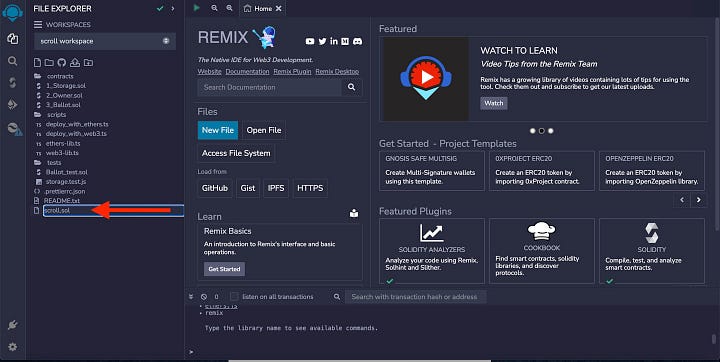720x362 pixels.
Task: Toggle listen on all transactions checkbox
Action: (x=234, y=296)
